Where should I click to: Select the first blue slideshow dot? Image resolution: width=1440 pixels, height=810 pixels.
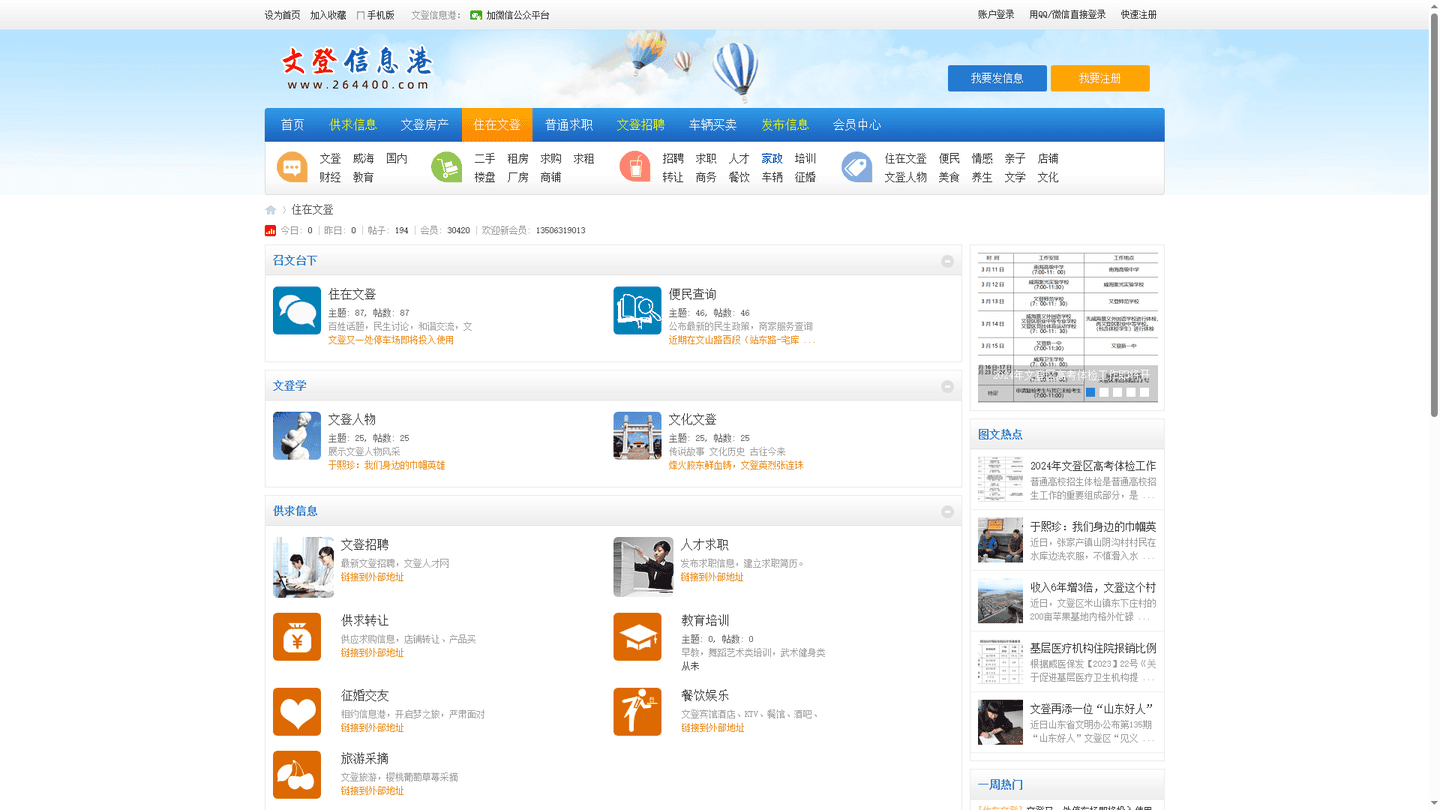(1091, 392)
